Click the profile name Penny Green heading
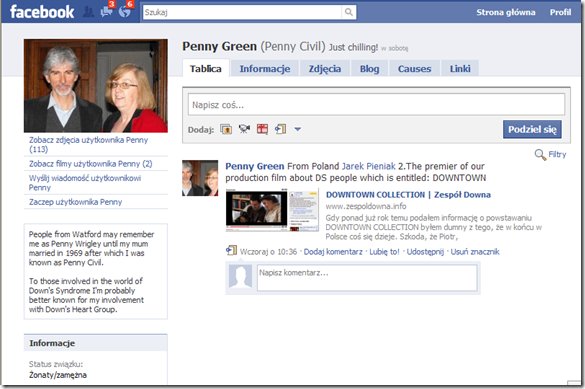This screenshot has height=389, width=585. pos(219,46)
